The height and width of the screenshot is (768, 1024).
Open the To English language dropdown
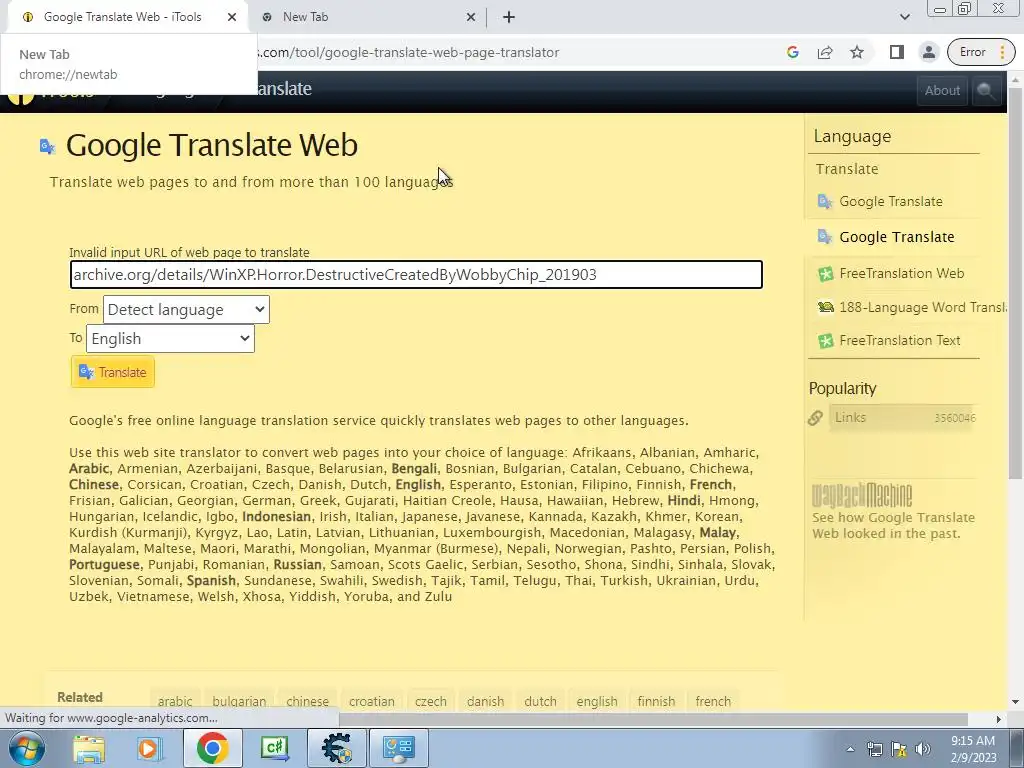170,338
